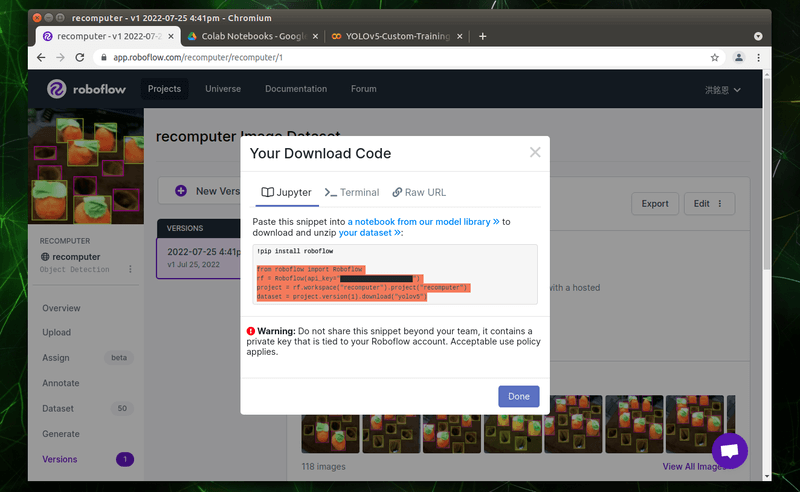Viewport: 800px width, 492px height.
Task: Click the New Version plus icon
Action: (181, 191)
